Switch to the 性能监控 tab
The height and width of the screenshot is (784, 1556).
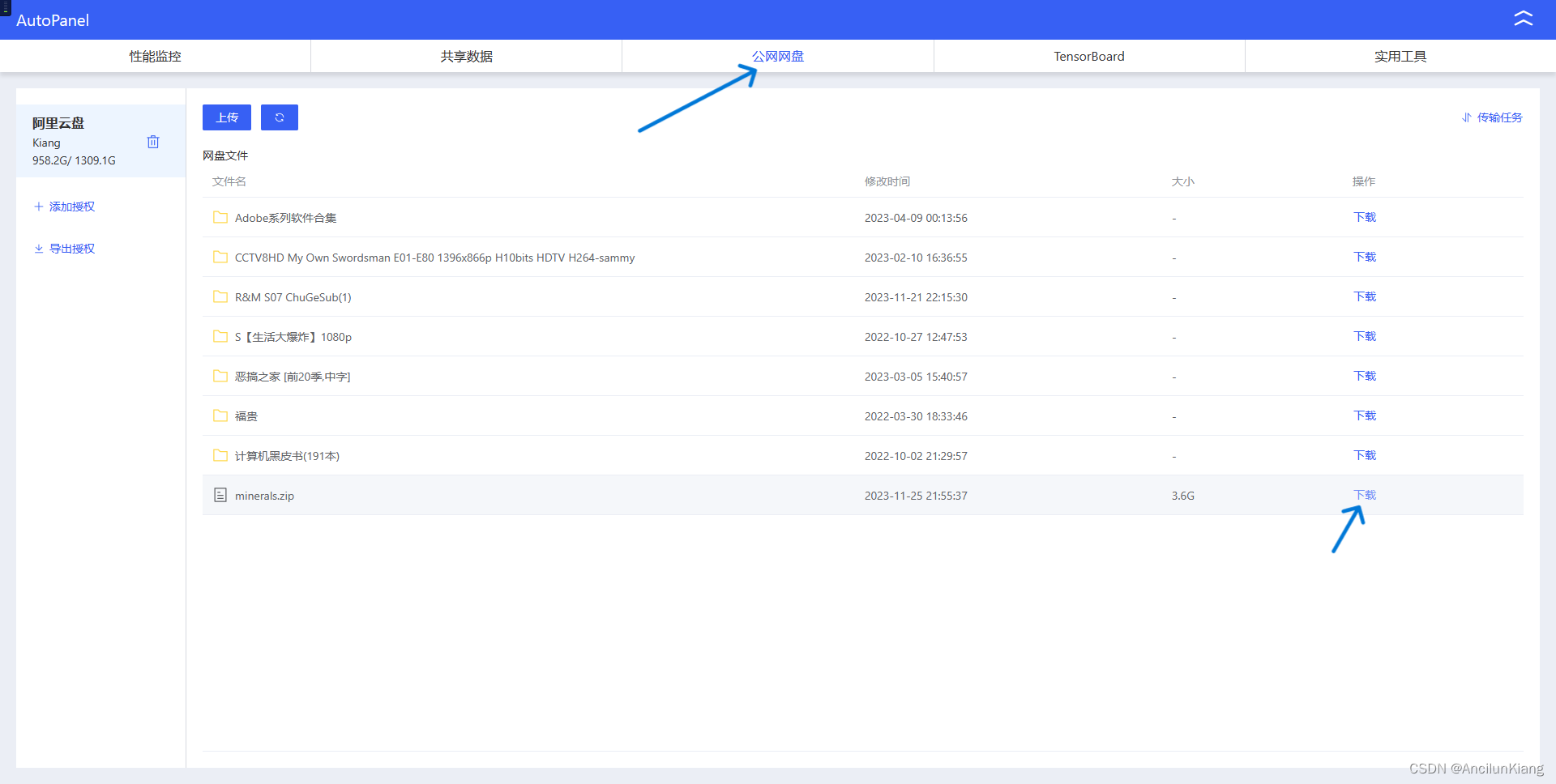click(156, 56)
